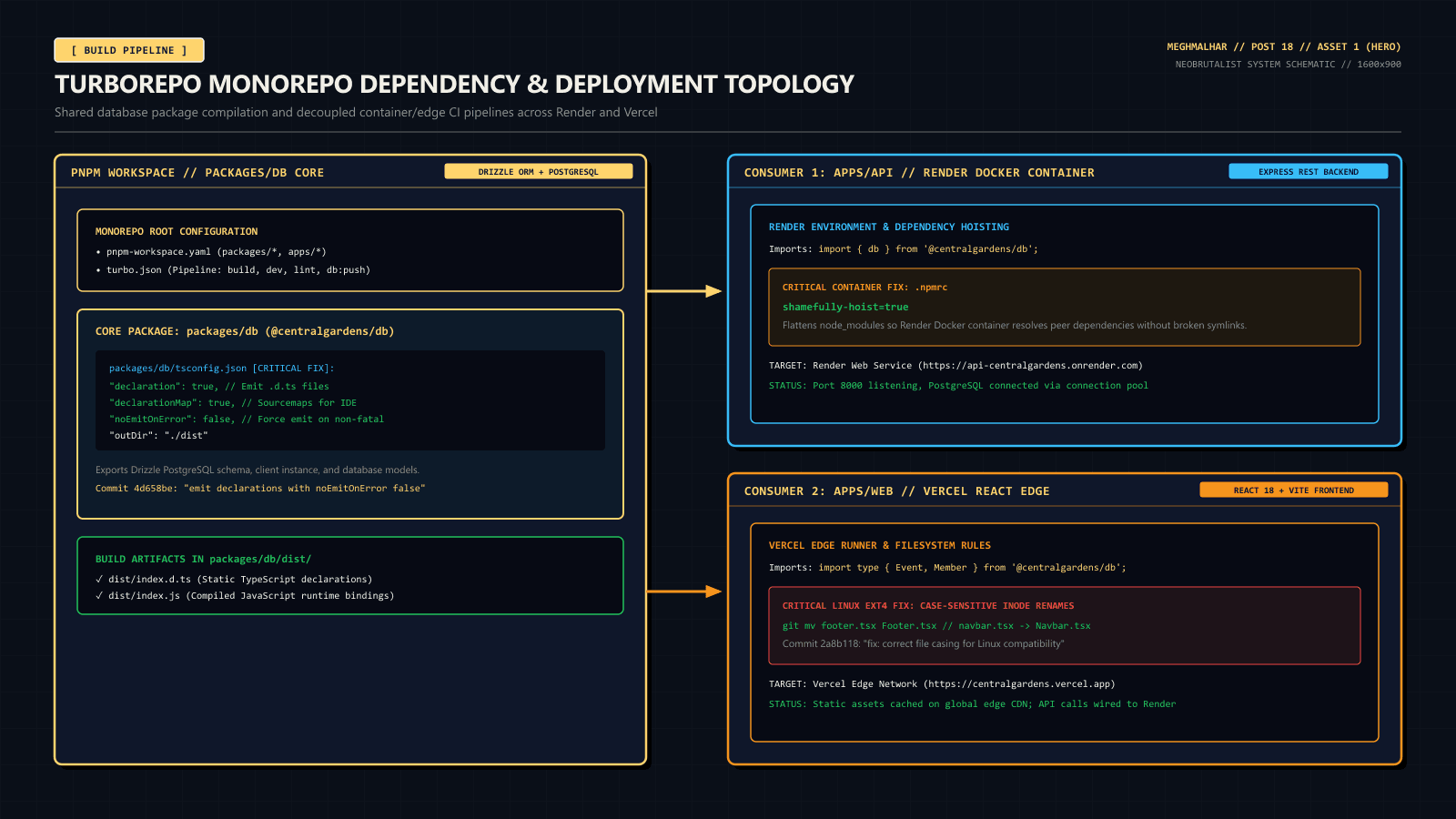Select the "Exports Drizzle PostgreSQL schema" description

pos(258,470)
